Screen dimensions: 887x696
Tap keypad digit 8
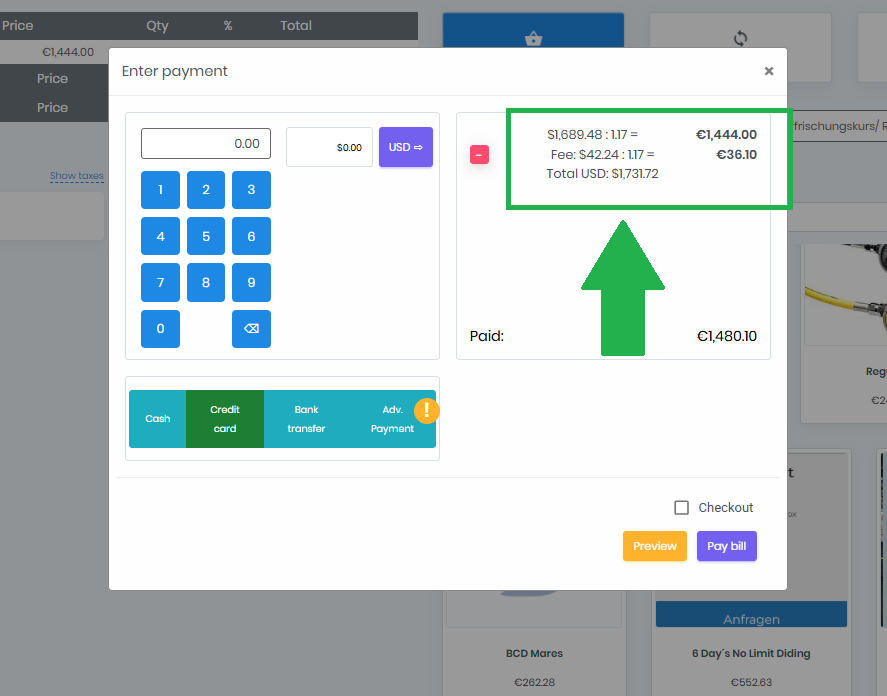tap(206, 282)
